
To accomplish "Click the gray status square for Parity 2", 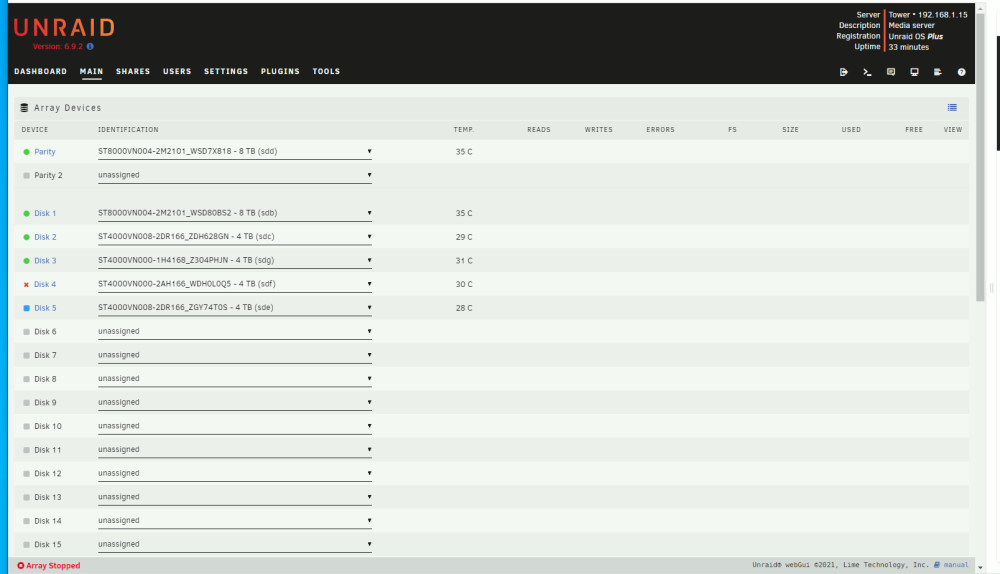I will pos(26,175).
